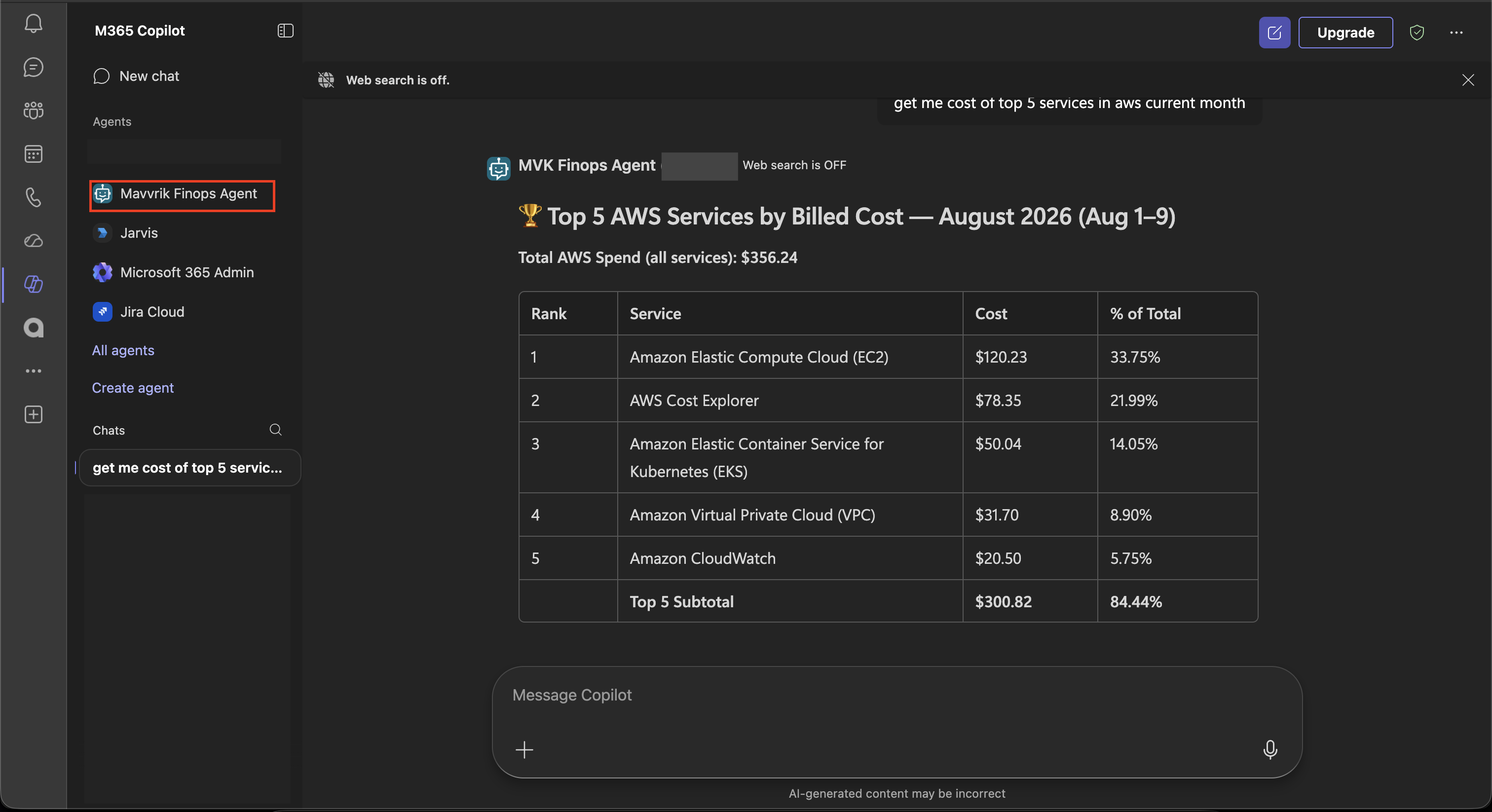Click the $50.04 cost cell
Screen dimensions: 1492x812
(x=1030, y=457)
